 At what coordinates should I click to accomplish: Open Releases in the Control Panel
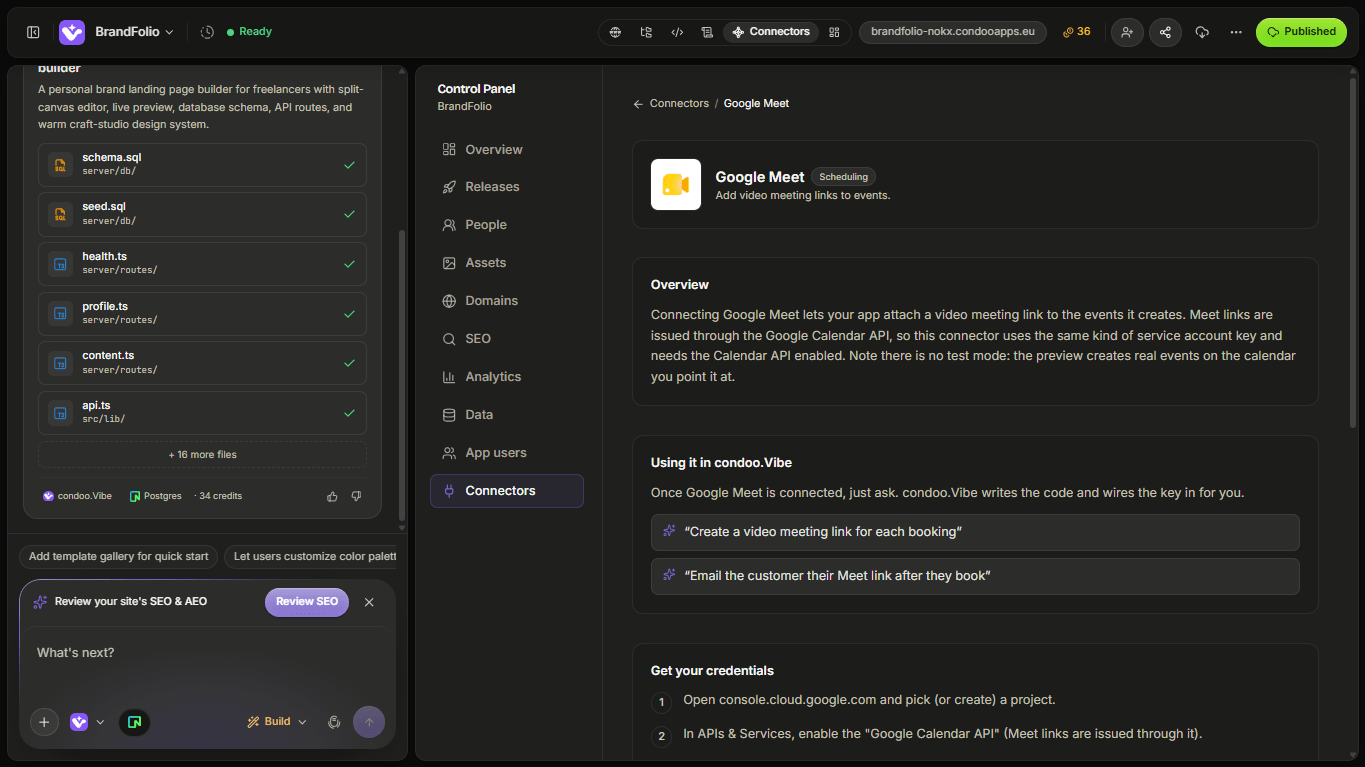click(x=507, y=187)
